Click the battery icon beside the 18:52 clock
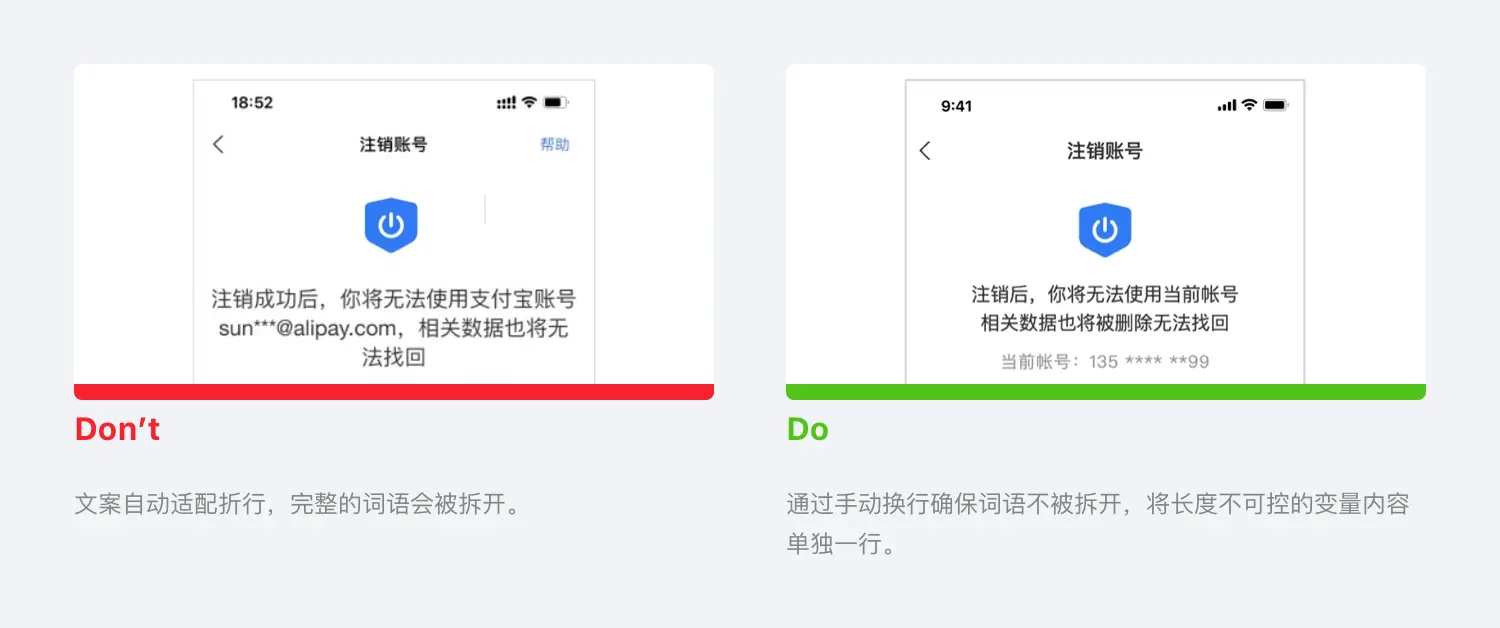This screenshot has width=1500, height=628. coord(557,102)
